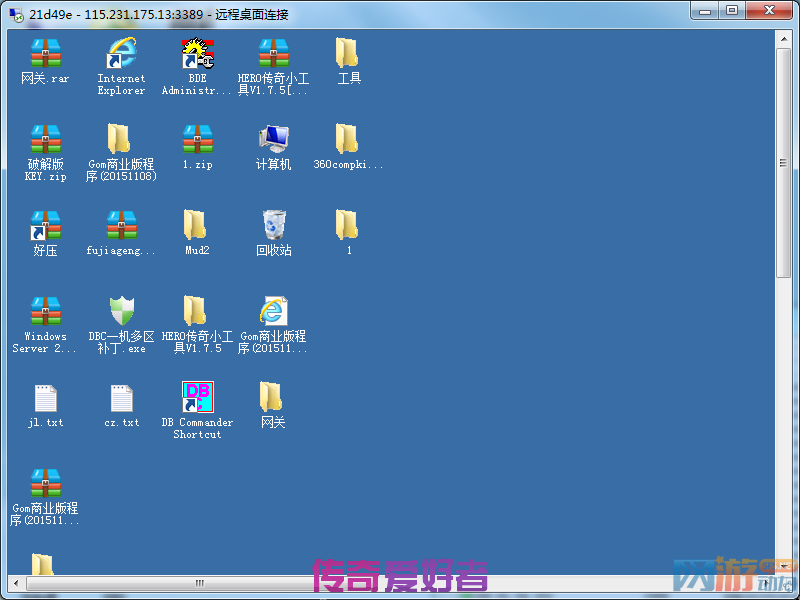Select the fujiageng archive icon

coord(121,226)
